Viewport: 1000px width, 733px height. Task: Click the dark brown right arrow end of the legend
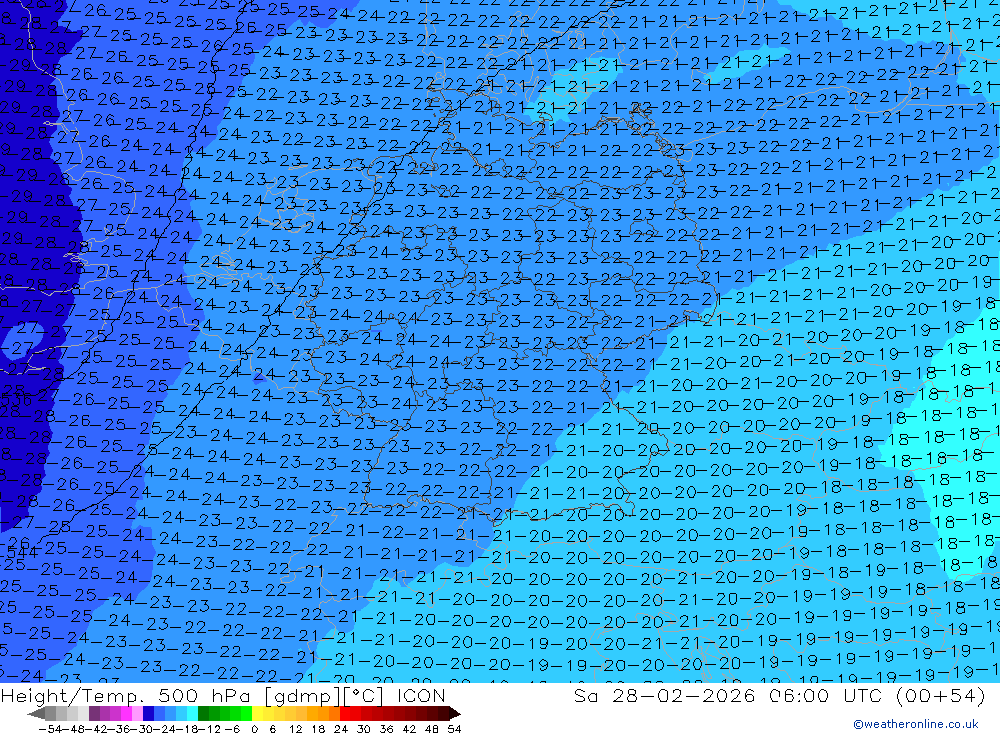tap(455, 714)
